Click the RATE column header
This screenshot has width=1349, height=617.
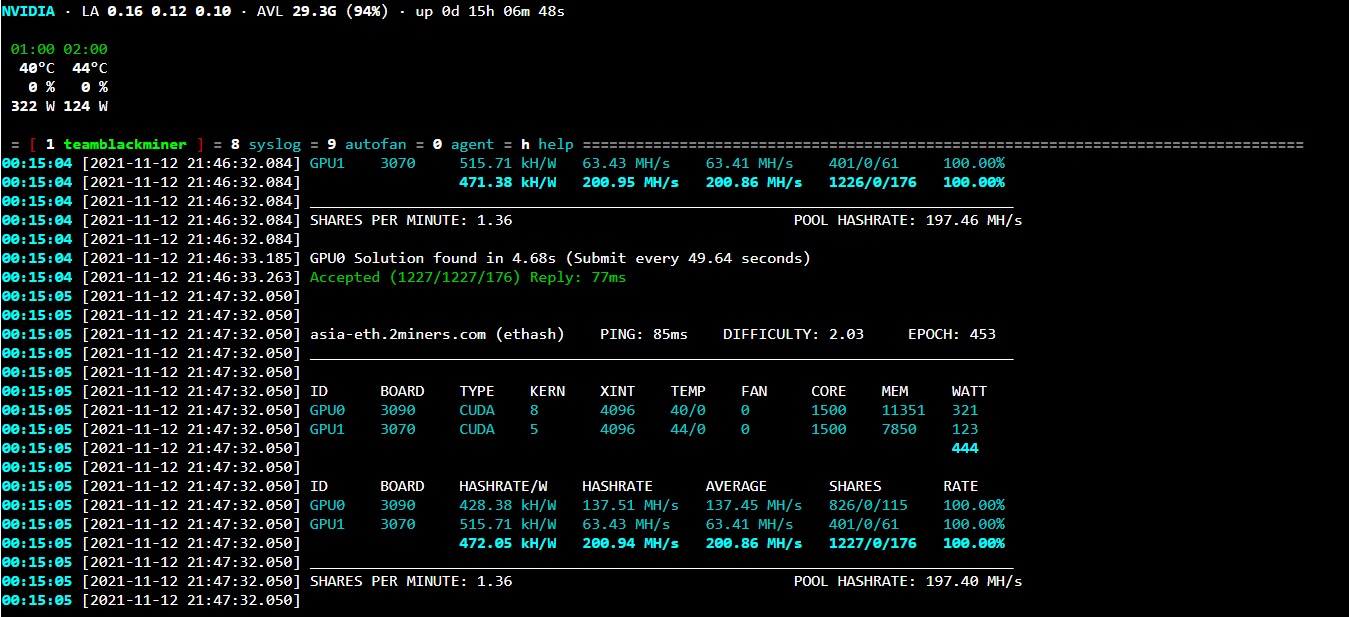tap(961, 486)
